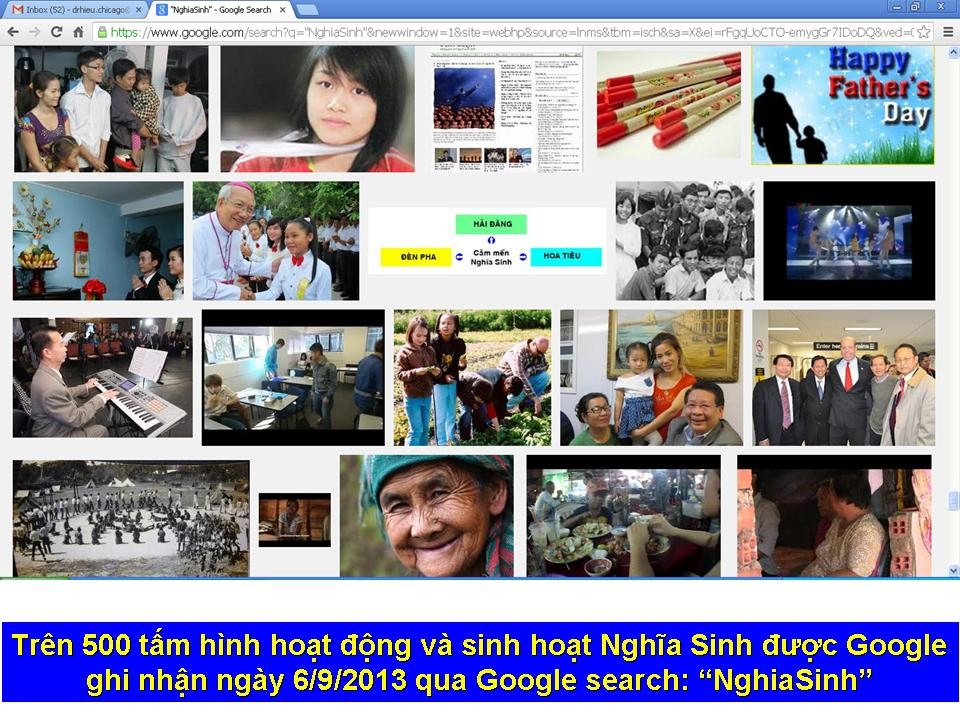Restore down the browser window
The width and height of the screenshot is (960, 720).
(x=915, y=7)
